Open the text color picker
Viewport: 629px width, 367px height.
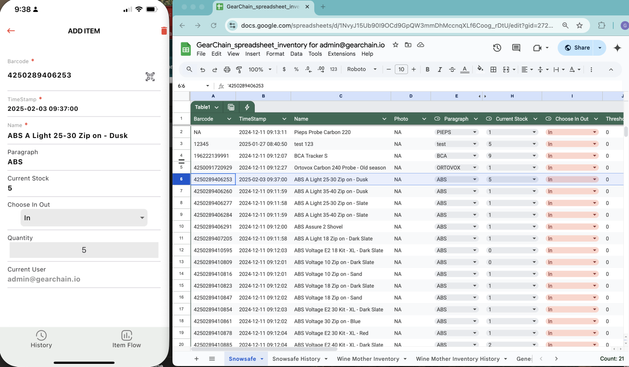(x=465, y=69)
